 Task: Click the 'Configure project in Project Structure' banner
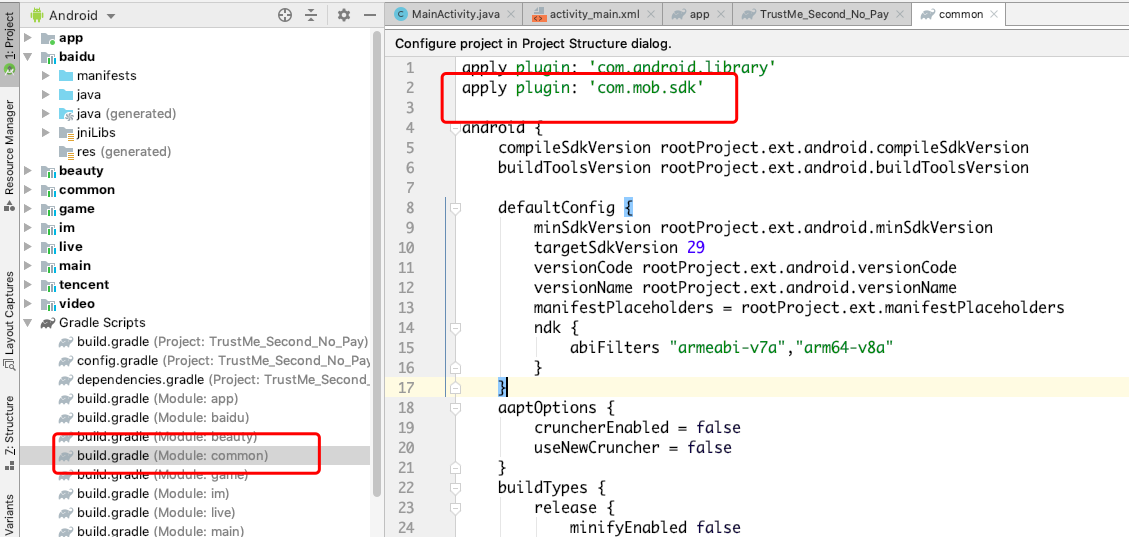coord(534,43)
